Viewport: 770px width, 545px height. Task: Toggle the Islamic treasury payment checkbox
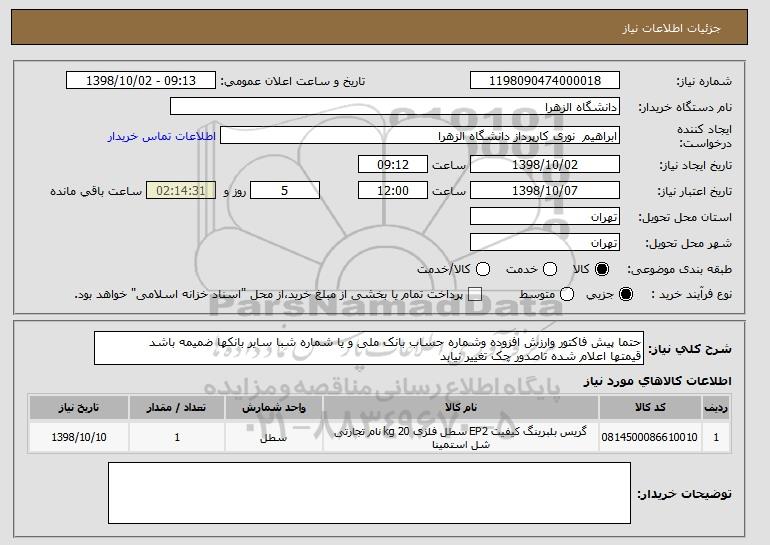(x=474, y=294)
